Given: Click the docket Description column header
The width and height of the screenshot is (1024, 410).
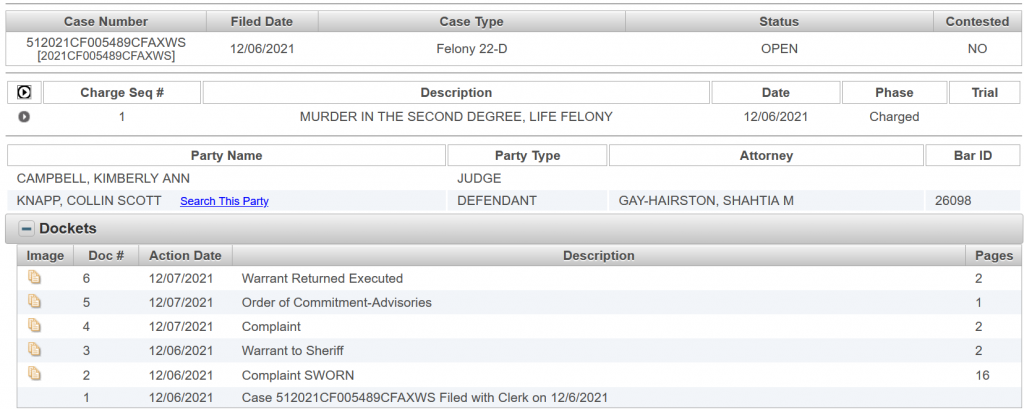Looking at the screenshot, I should click(598, 255).
